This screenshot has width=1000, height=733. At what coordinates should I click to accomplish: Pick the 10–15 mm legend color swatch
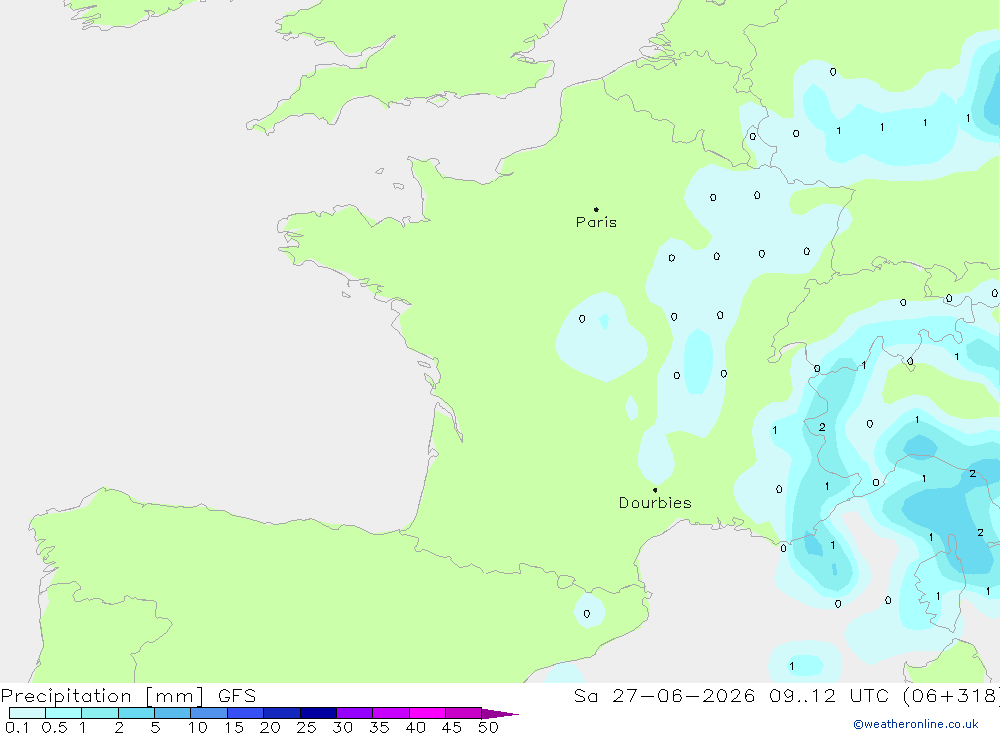click(x=209, y=713)
